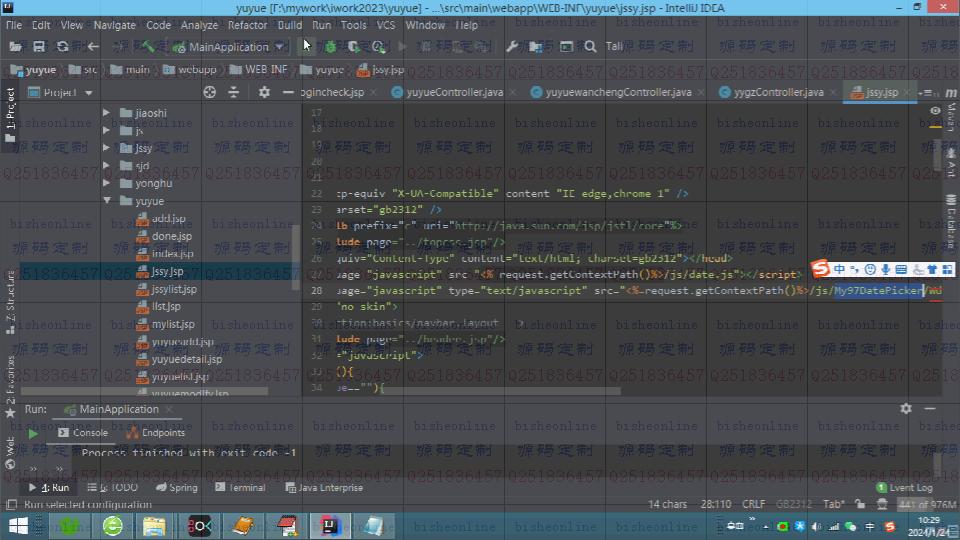Click the CRLF line separator selector
The image size is (960, 540).
click(754, 504)
